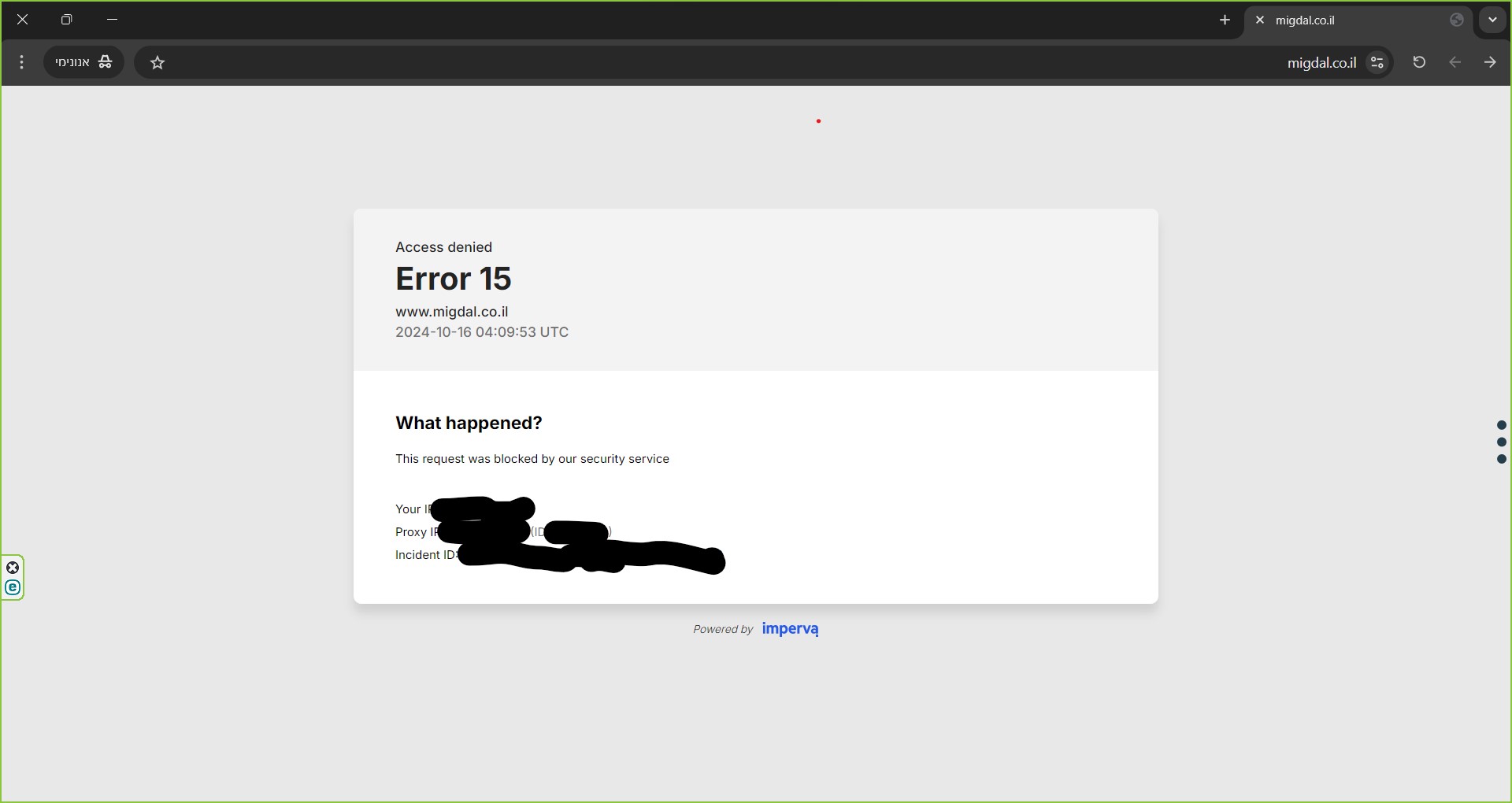Click the Imperva logo link
Viewport: 1512px width, 803px height.
coord(790,629)
